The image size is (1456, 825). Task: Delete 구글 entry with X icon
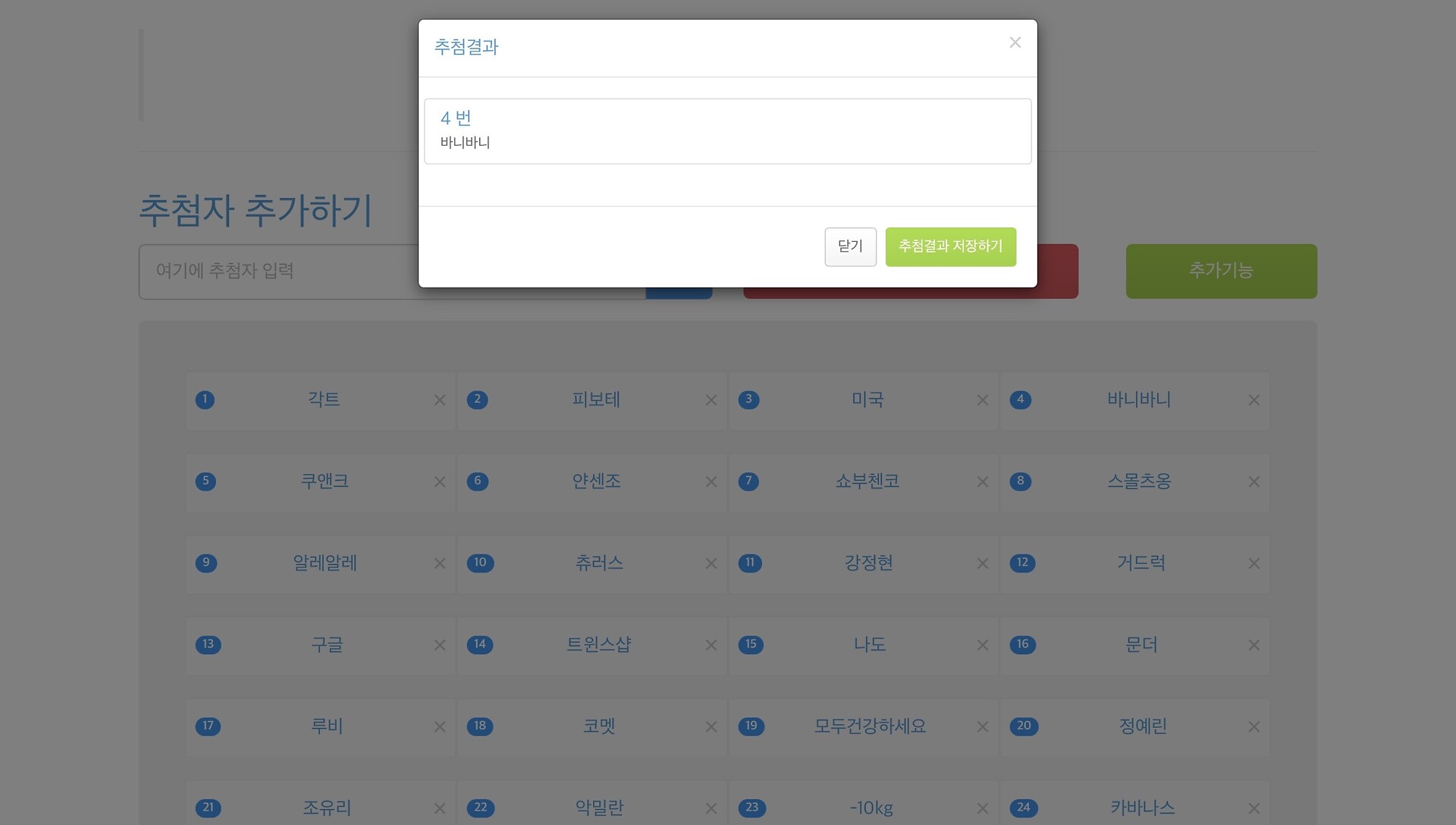[440, 645]
